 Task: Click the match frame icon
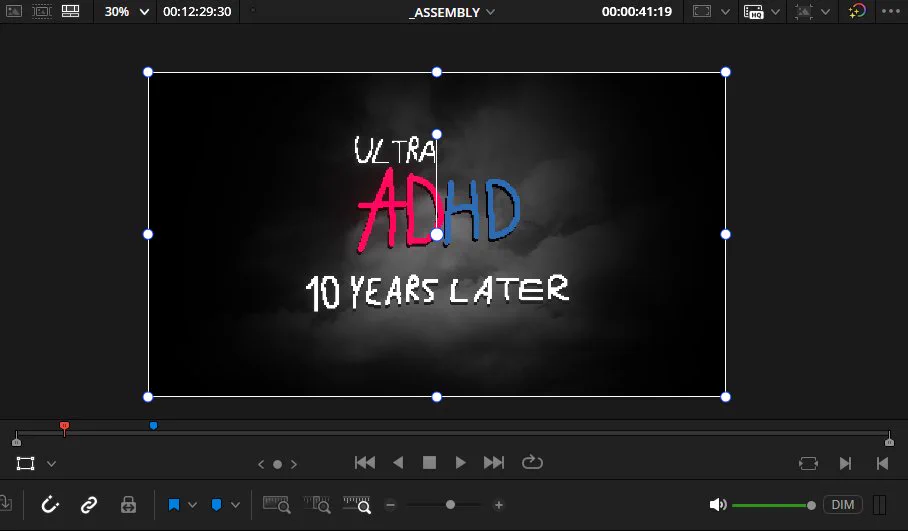(x=808, y=463)
